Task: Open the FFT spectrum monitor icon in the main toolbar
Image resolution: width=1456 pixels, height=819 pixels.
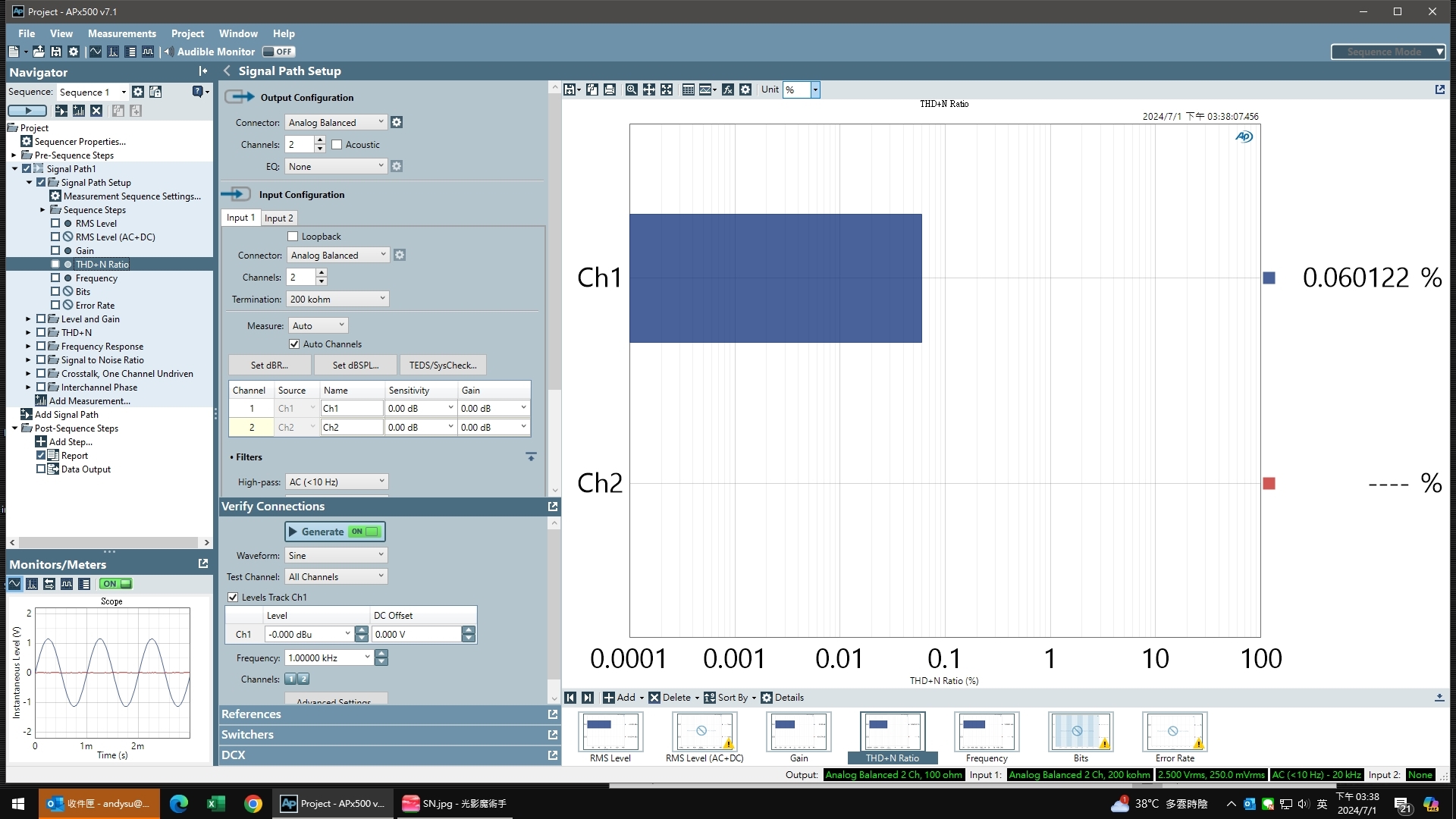Action: tap(113, 52)
